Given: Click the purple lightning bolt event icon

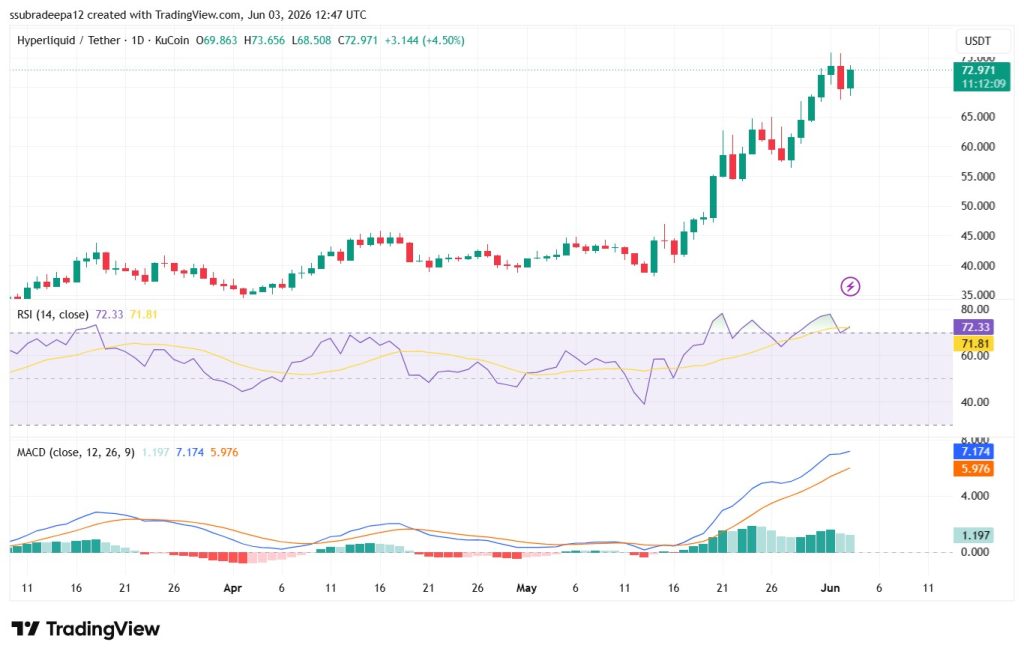Looking at the screenshot, I should pyautogui.click(x=850, y=286).
